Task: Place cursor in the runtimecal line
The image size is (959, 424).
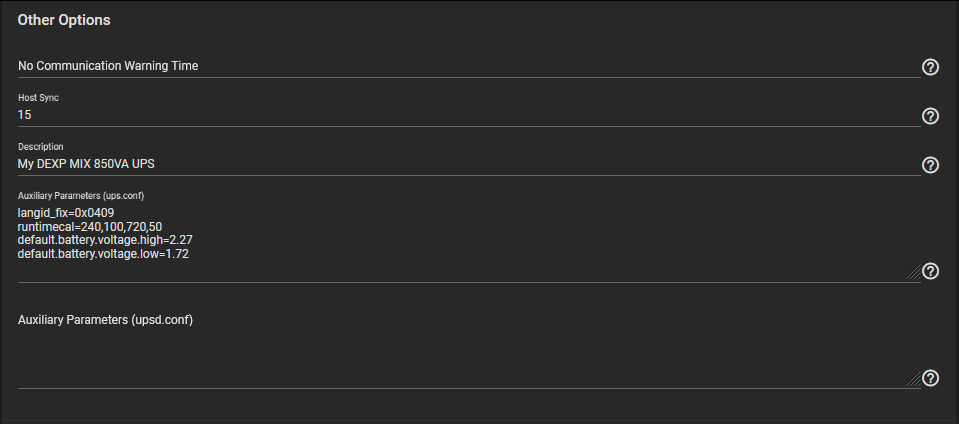Action: [x=90, y=226]
